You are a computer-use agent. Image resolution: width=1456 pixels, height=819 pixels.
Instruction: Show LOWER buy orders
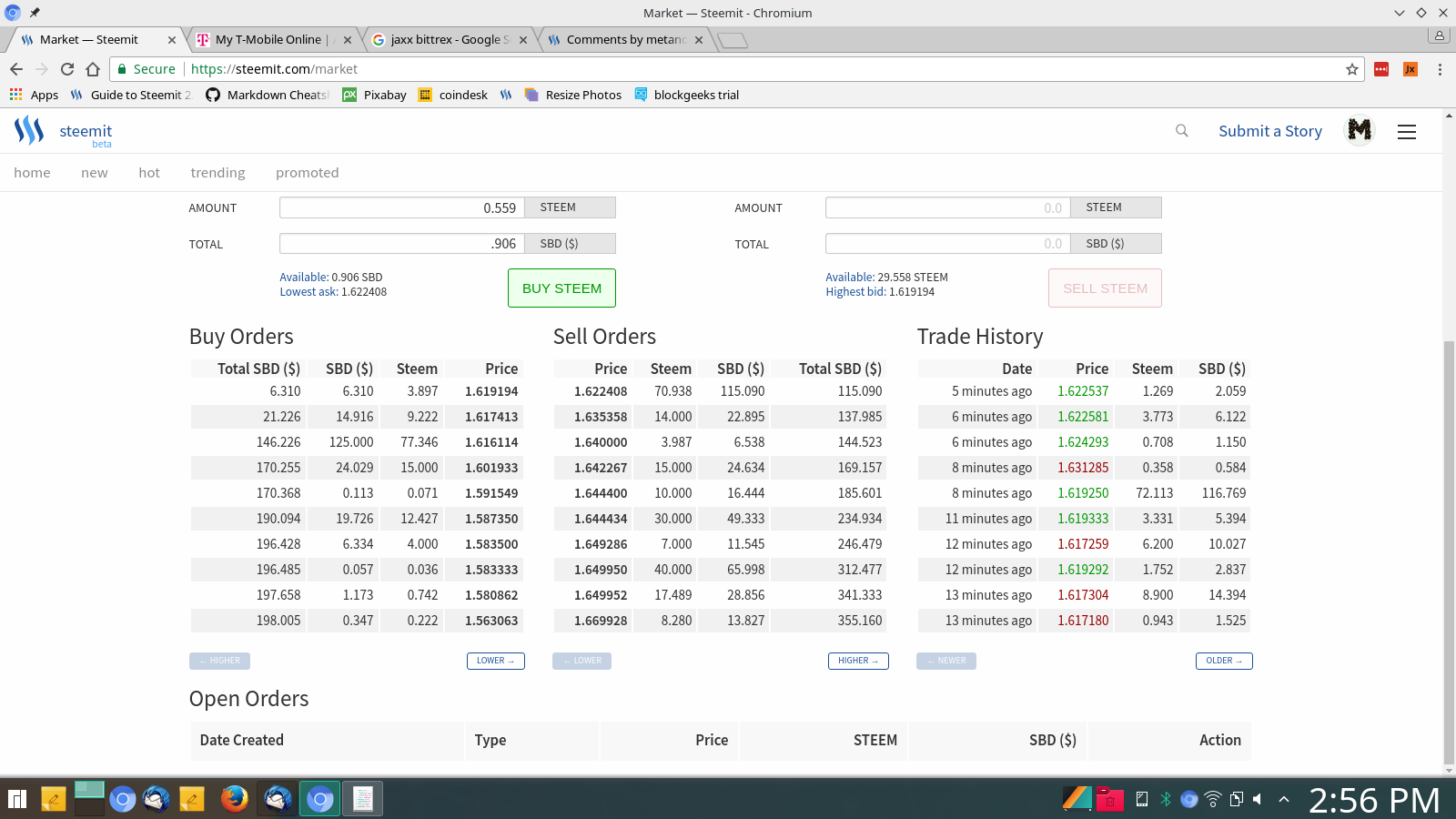pyautogui.click(x=496, y=661)
